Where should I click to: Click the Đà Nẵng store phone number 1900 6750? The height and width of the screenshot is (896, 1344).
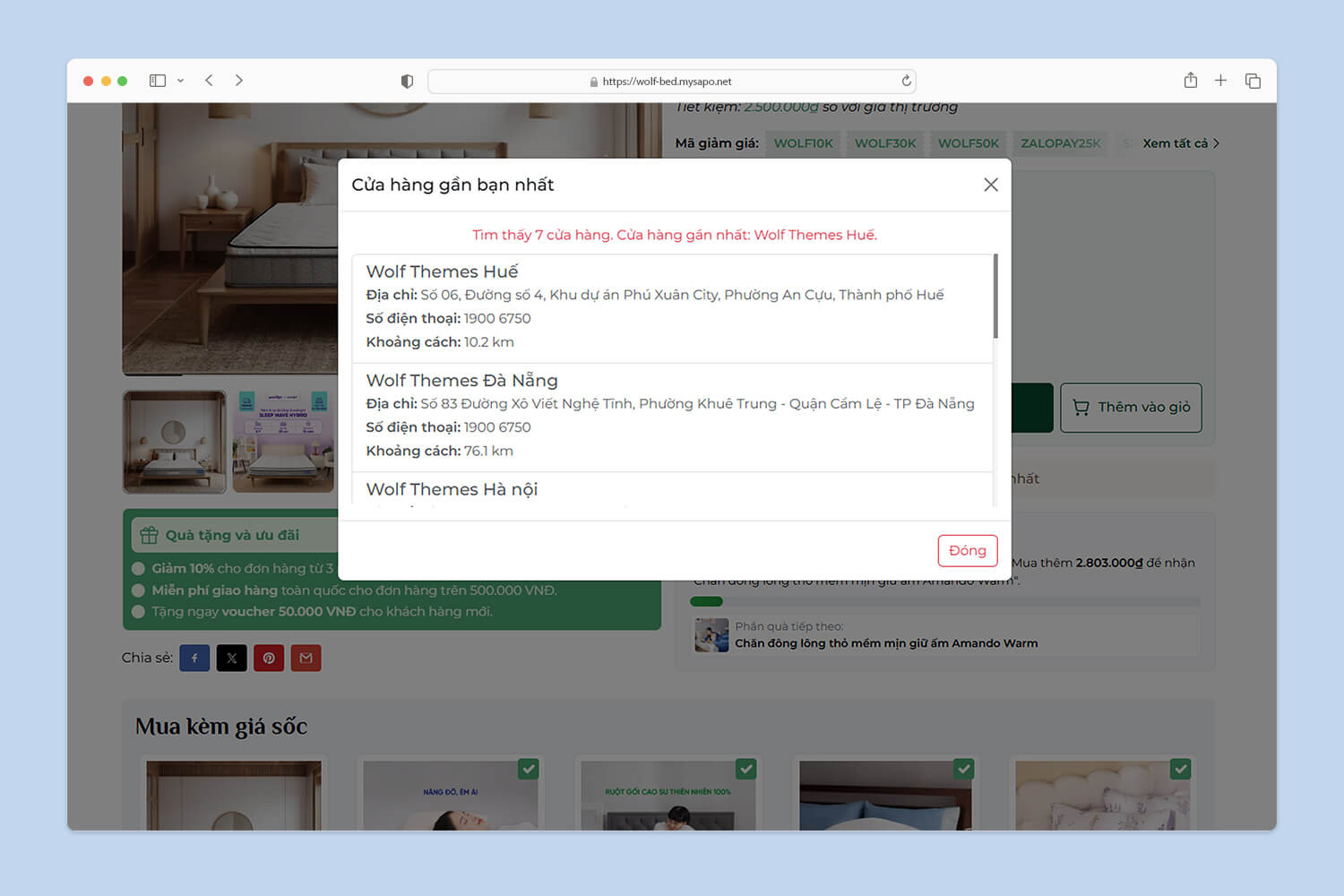coord(497,427)
